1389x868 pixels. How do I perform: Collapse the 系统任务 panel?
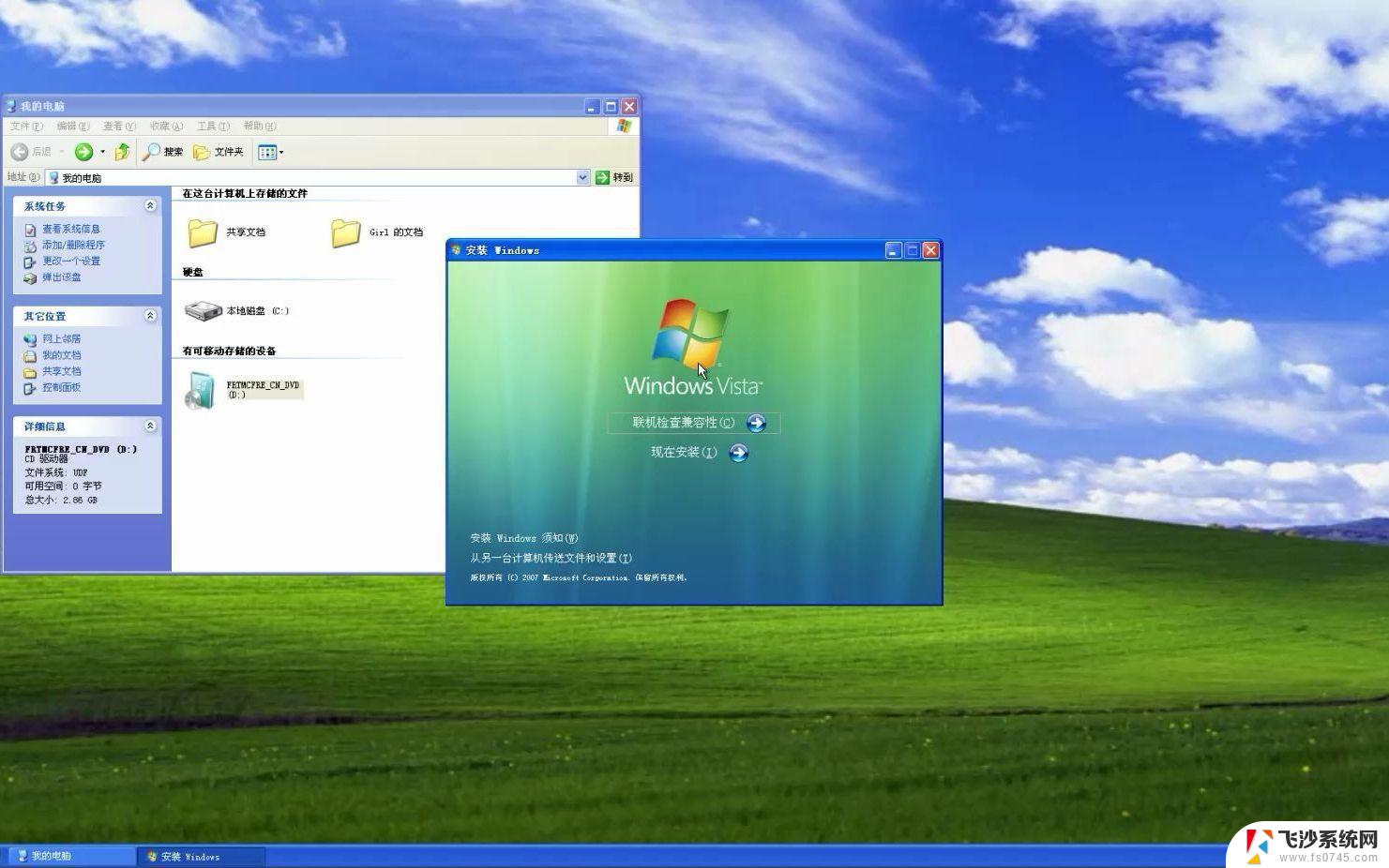[x=150, y=205]
